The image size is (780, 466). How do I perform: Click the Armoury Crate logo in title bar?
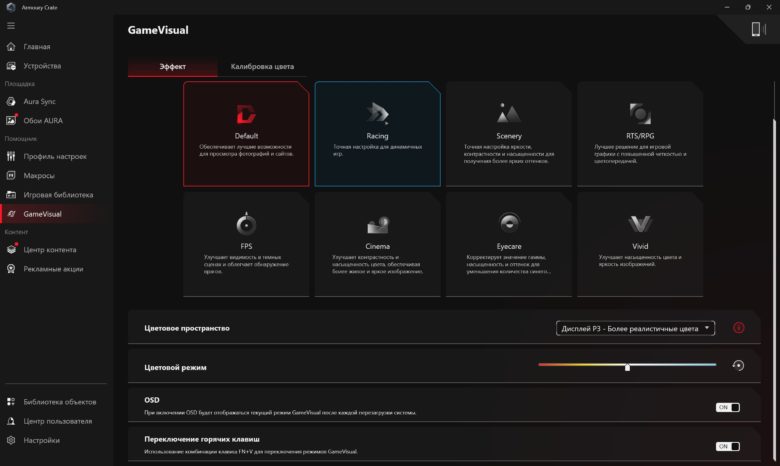coord(10,7)
